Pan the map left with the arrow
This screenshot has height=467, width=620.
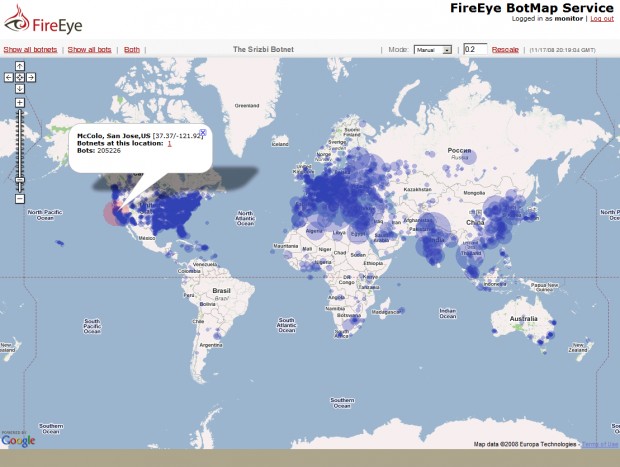(x=9, y=78)
